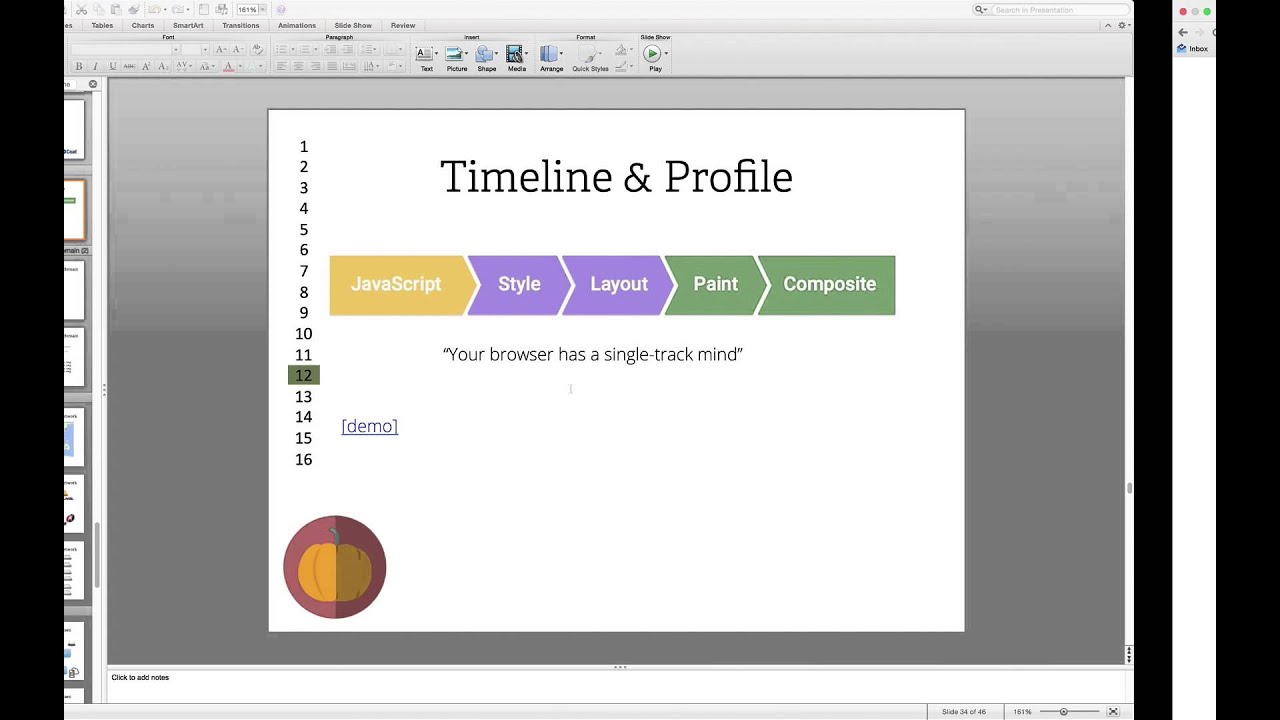1280x720 pixels.
Task: Click the fit-slide-to-window icon
Action: click(1113, 712)
